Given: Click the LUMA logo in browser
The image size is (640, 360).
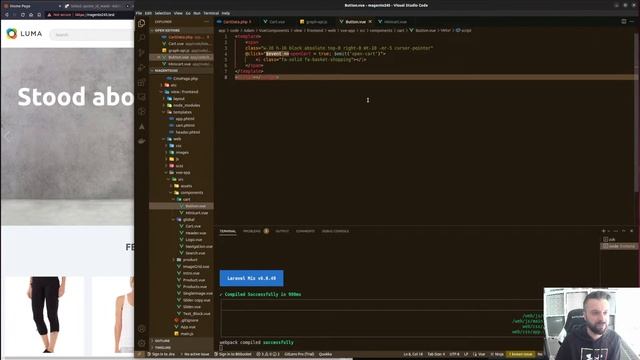Looking at the screenshot, I should click(24, 34).
